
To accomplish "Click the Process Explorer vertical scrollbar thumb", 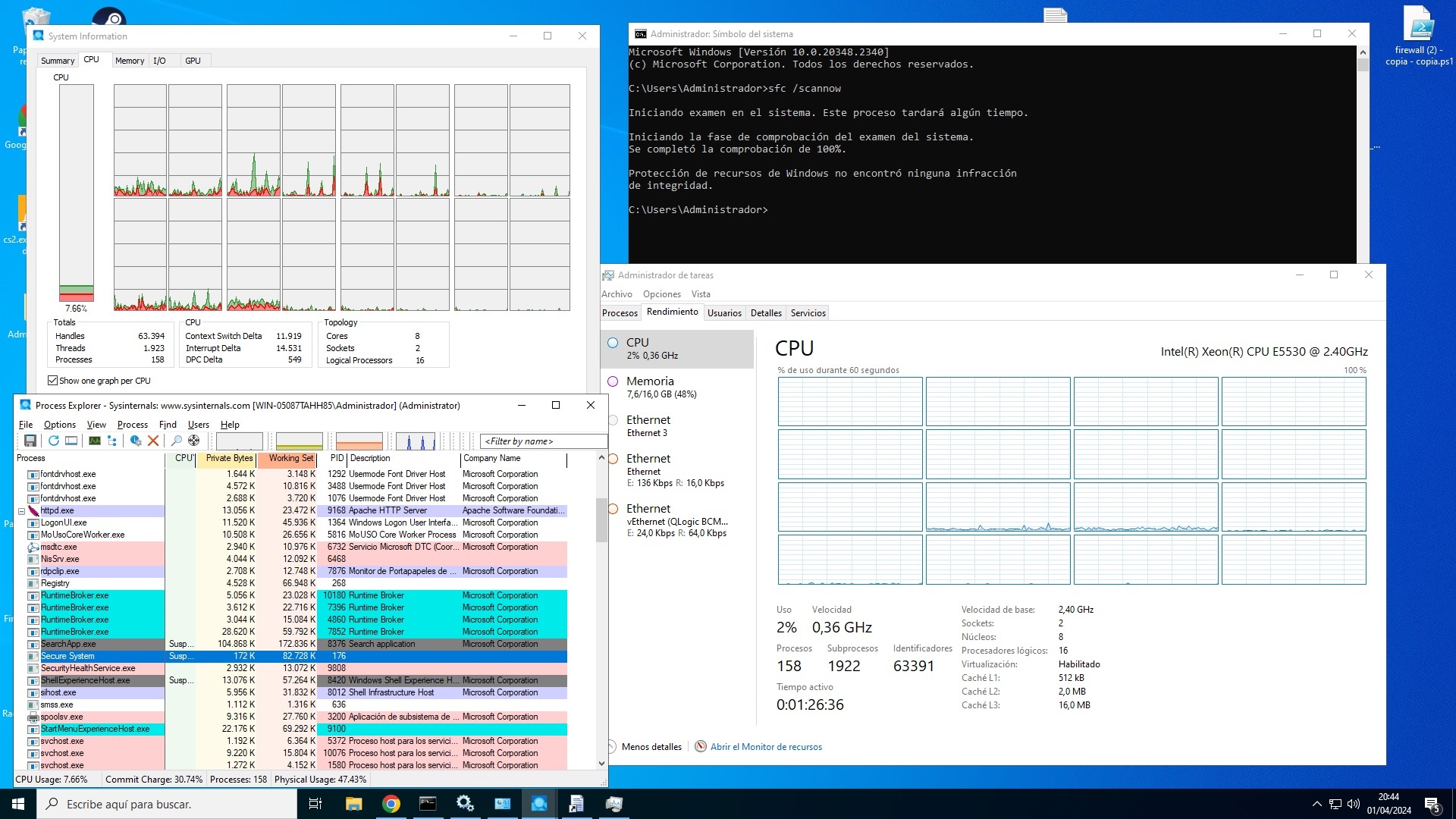I will pos(602,519).
